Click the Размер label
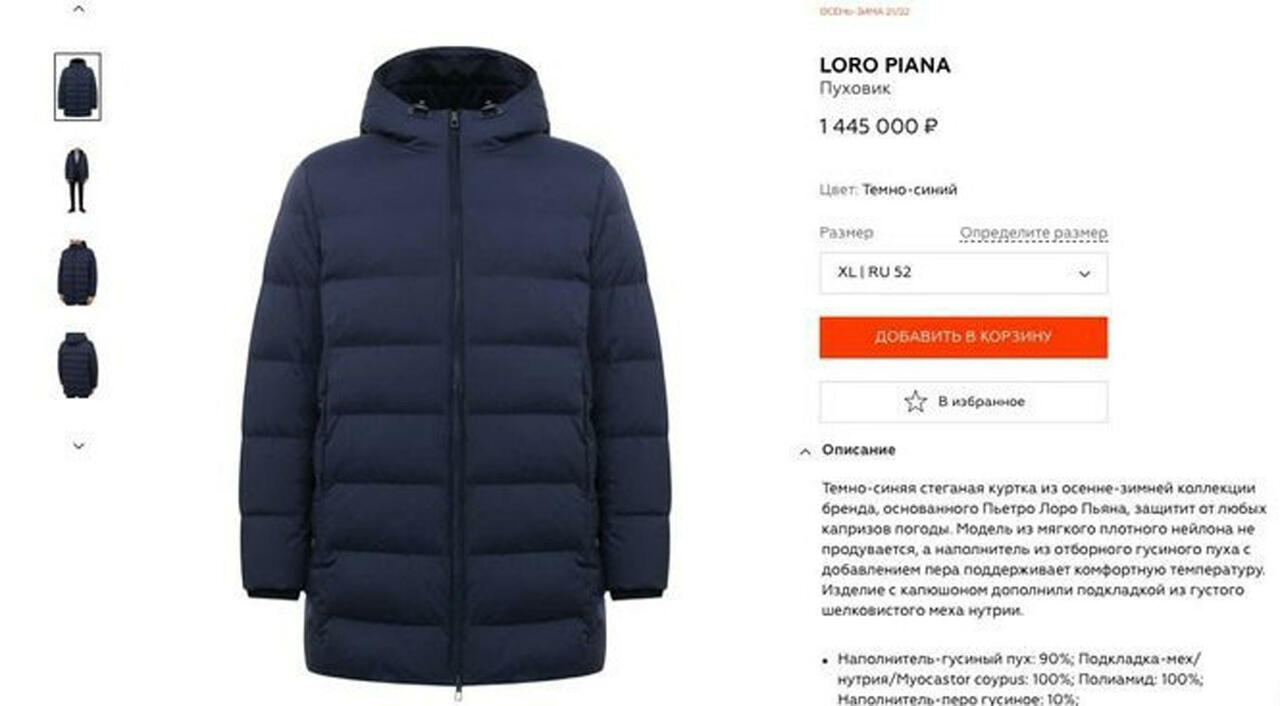 846,233
